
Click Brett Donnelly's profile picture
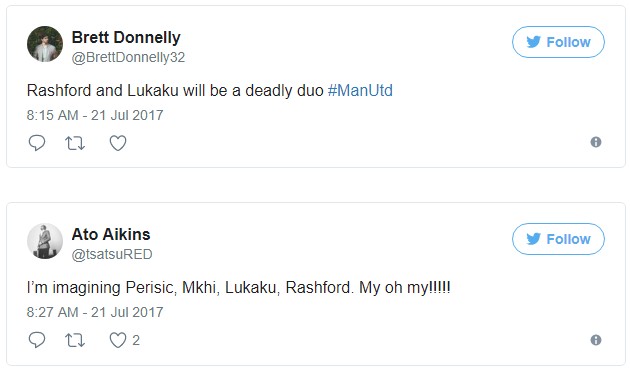coord(45,44)
